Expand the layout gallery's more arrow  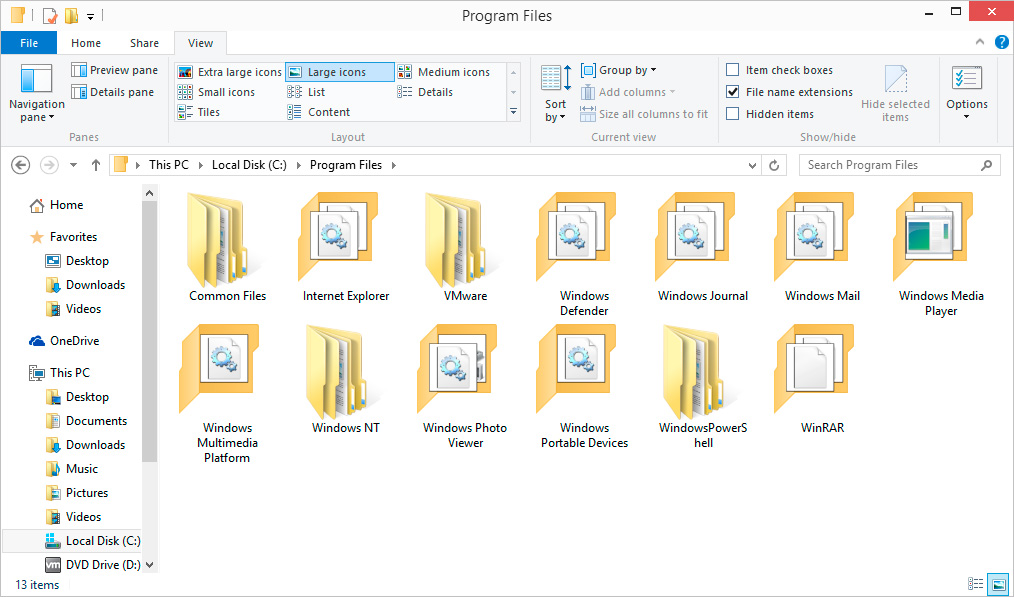(x=513, y=112)
